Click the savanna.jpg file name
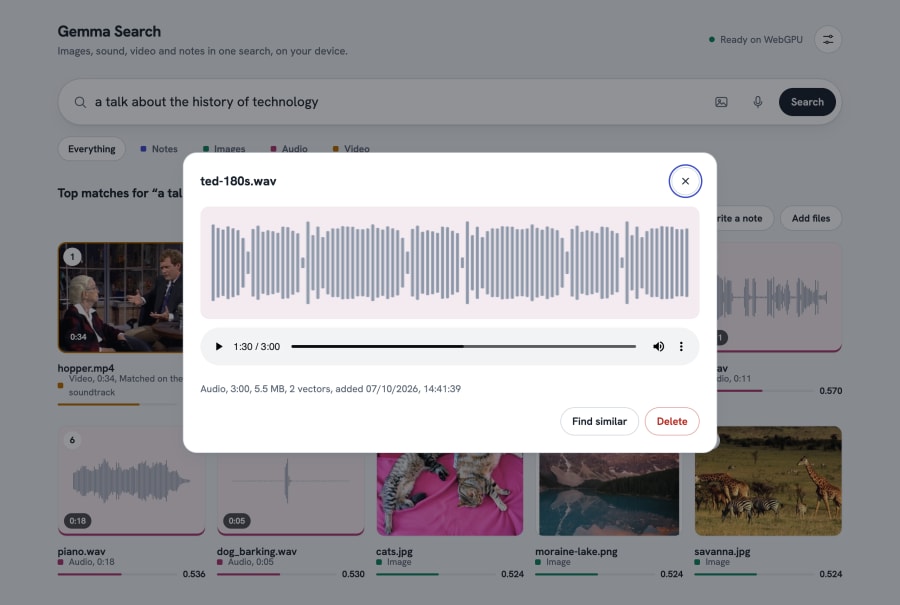900x605 pixels. [x=722, y=551]
